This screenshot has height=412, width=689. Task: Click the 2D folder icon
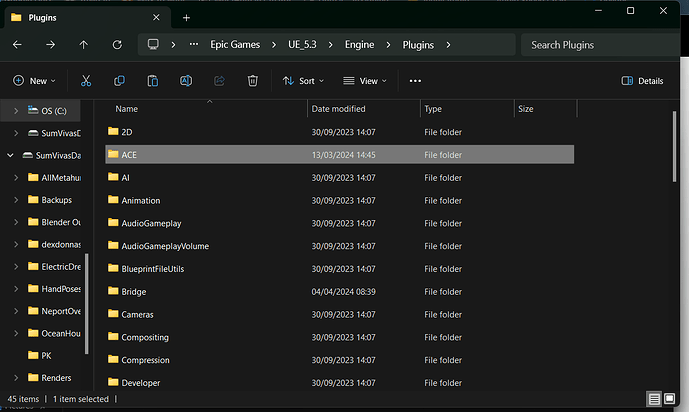tap(113, 131)
